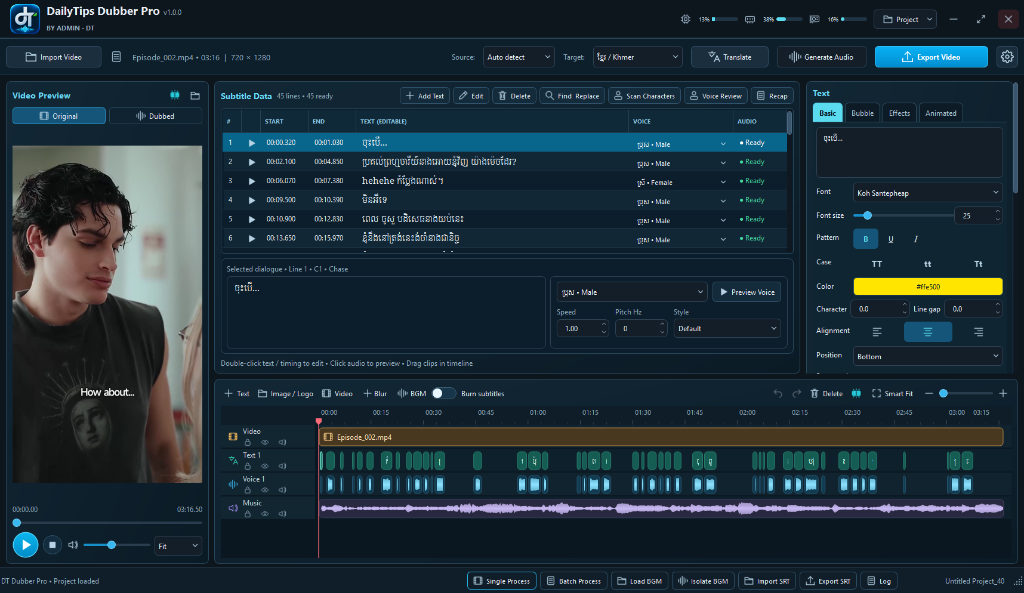
Task: Lock the Music track
Action: pyautogui.click(x=248, y=514)
